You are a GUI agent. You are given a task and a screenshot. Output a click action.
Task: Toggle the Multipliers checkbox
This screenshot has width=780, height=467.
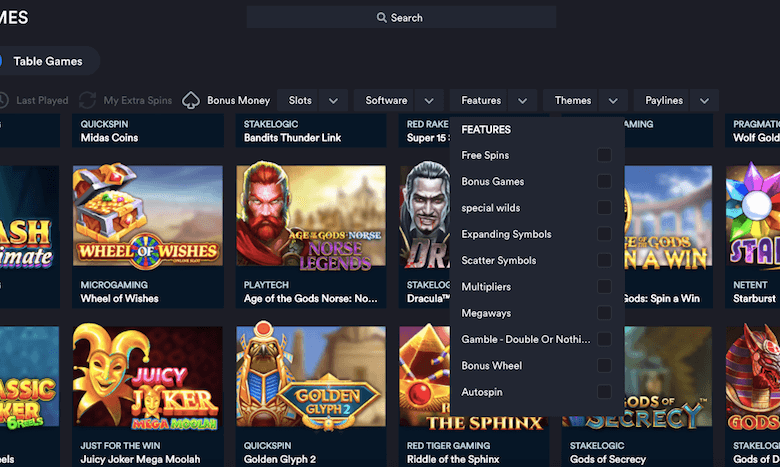[x=604, y=286]
